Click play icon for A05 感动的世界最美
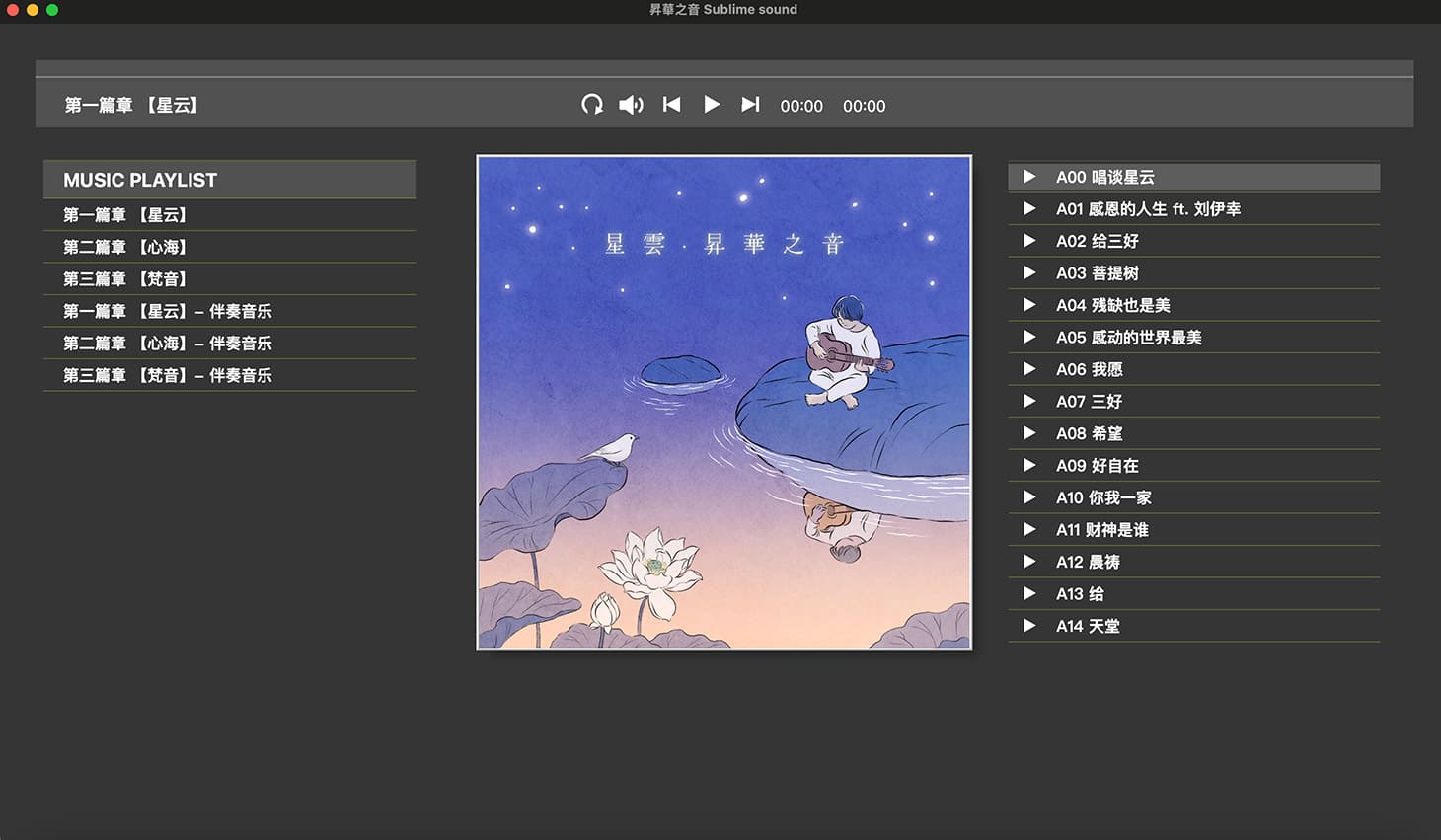Screen dimensions: 1441x840 [1029, 337]
